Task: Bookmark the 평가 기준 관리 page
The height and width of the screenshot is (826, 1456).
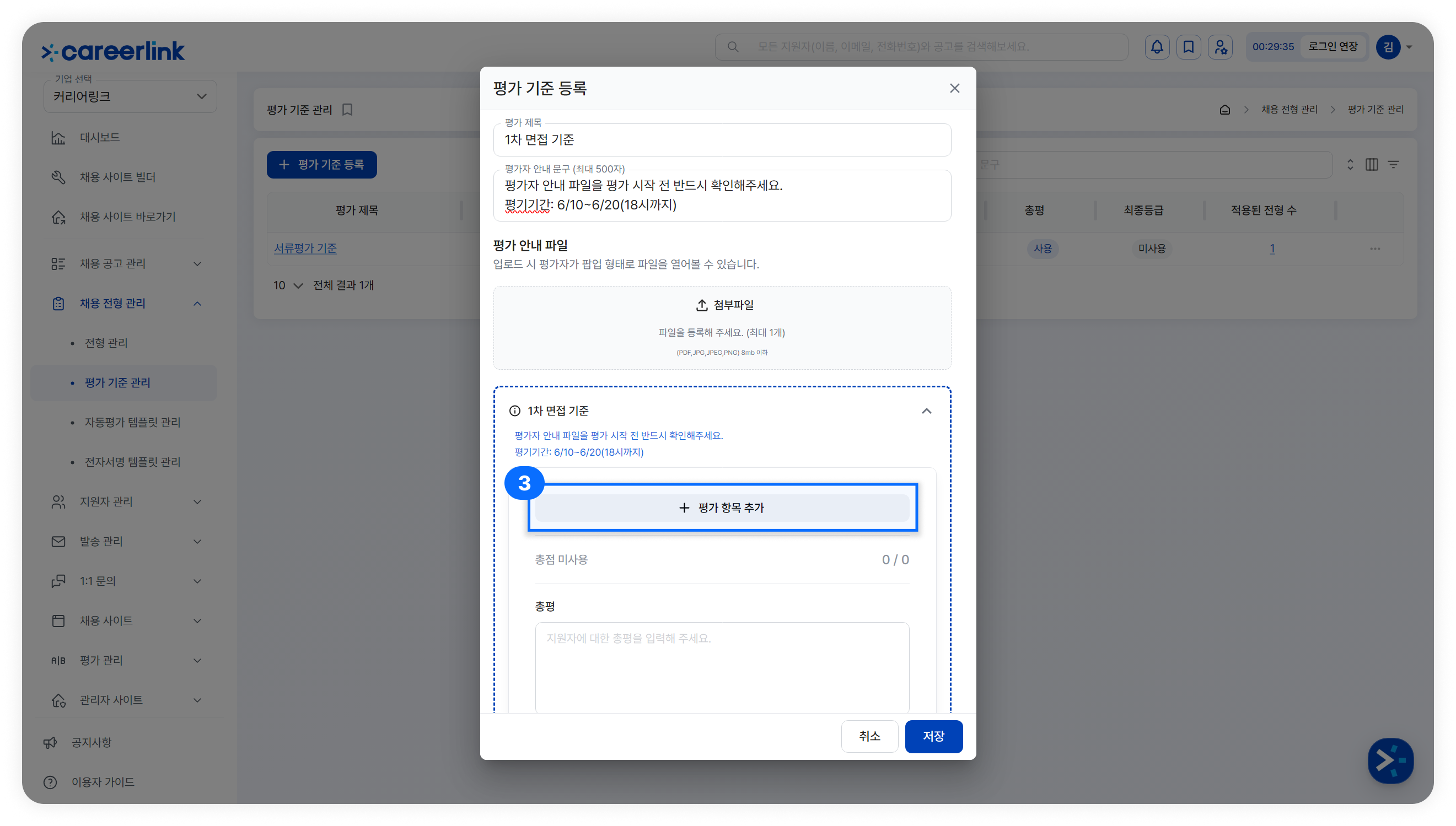Action: click(348, 110)
